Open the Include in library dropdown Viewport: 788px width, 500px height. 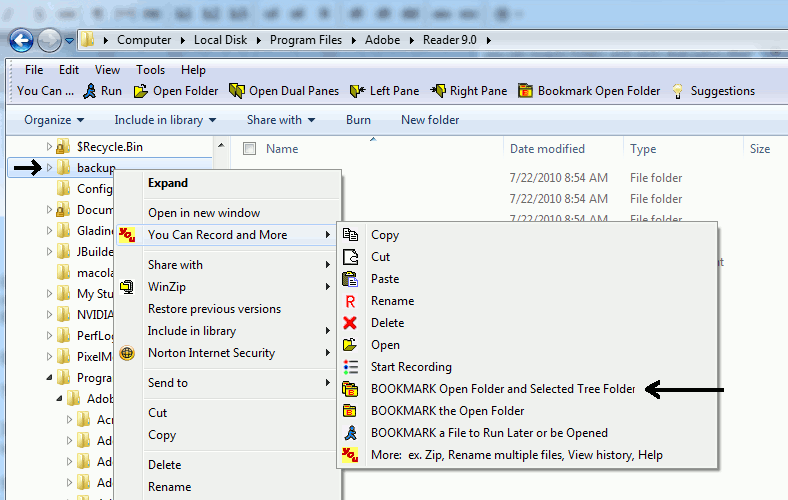click(165, 120)
